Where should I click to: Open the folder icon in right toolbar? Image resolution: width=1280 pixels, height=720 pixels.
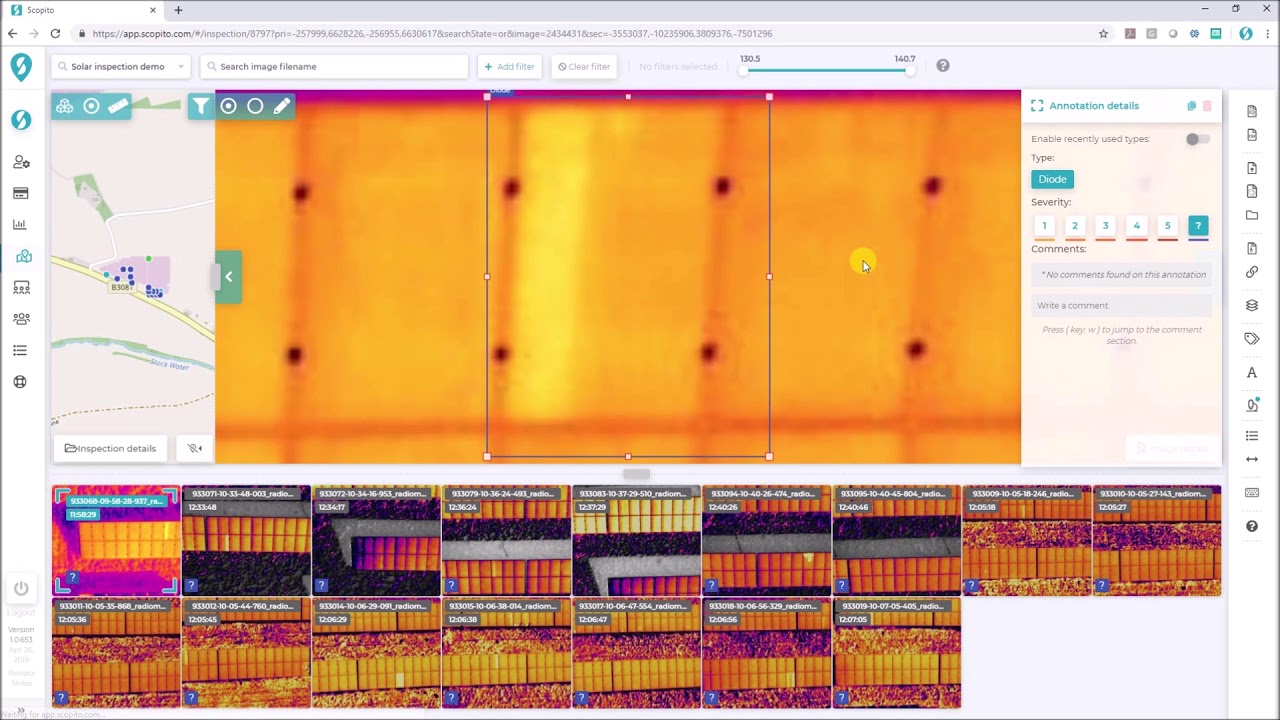point(1252,215)
